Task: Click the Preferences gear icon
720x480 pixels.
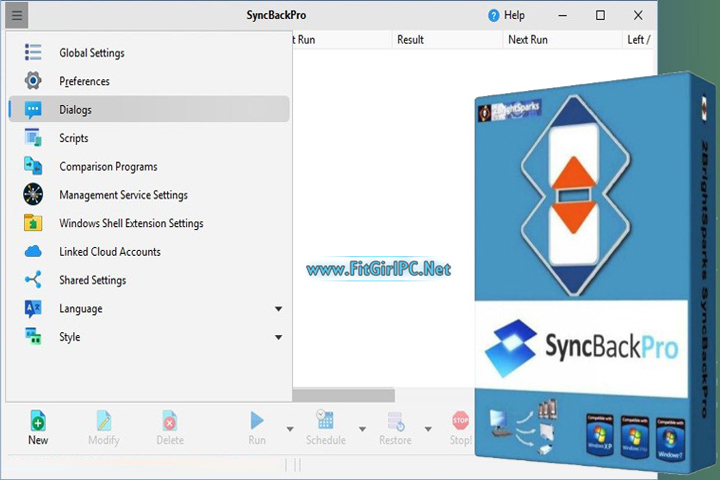Action: 33,81
